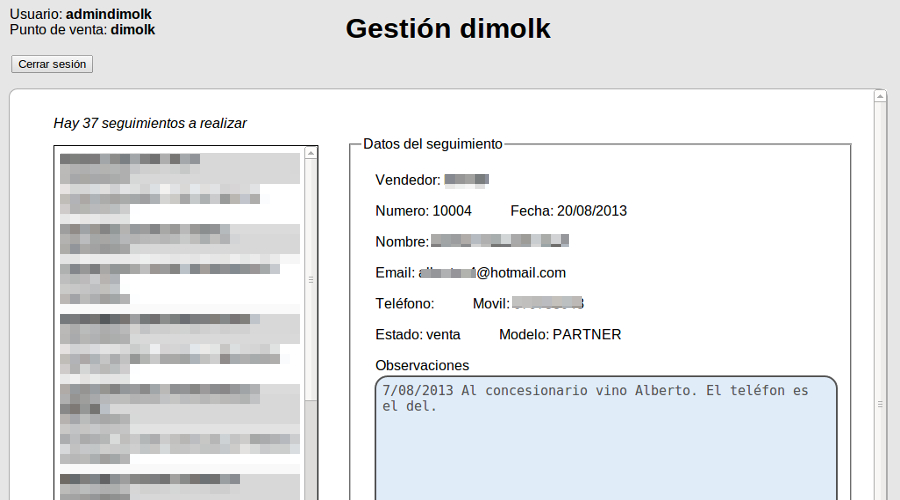Image resolution: width=900 pixels, height=500 pixels.
Task: Click the Cerrar sesión button
Action: click(52, 64)
